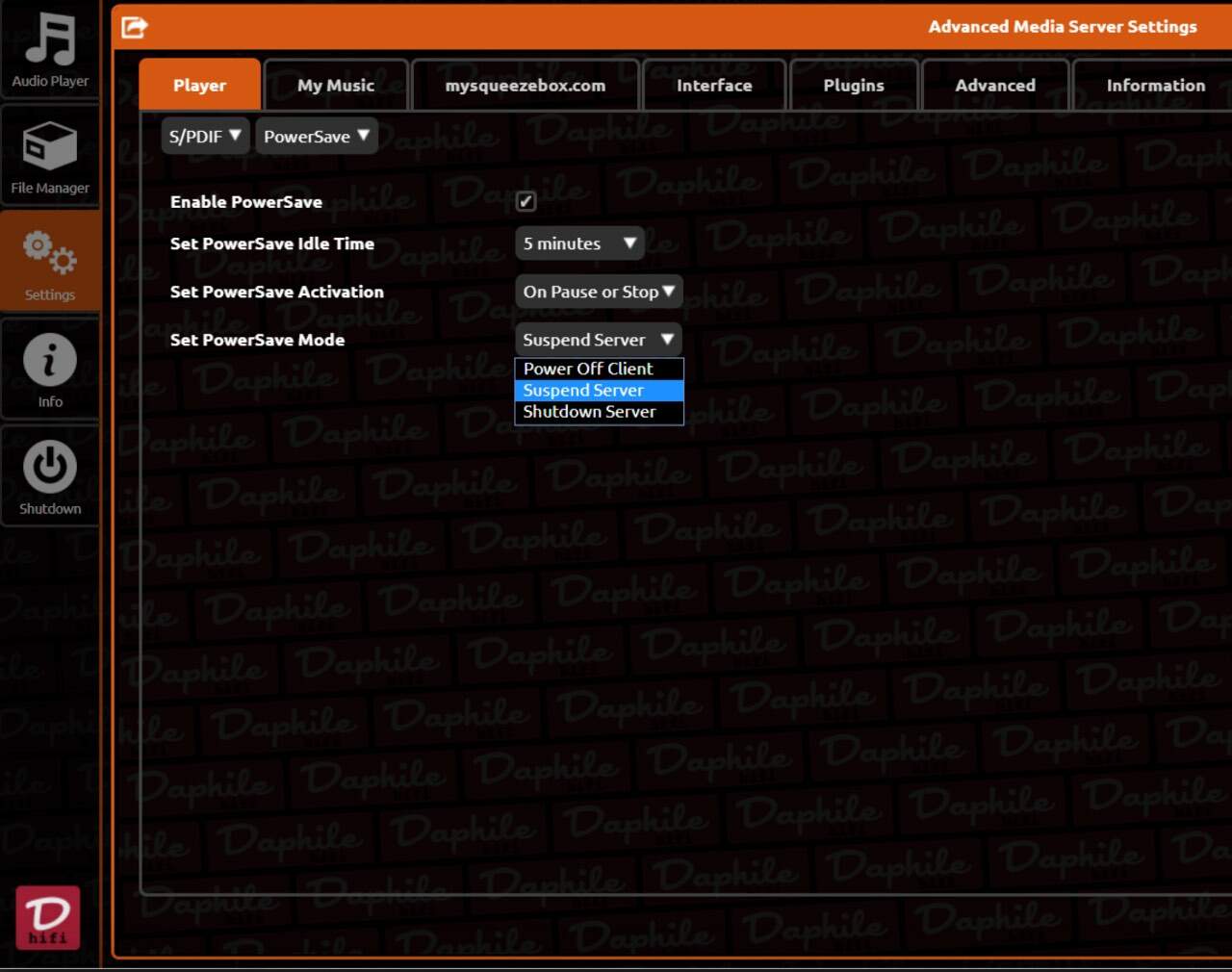Collapse the Suspend Server mode dropdown
1232x972 pixels.
[x=599, y=340]
